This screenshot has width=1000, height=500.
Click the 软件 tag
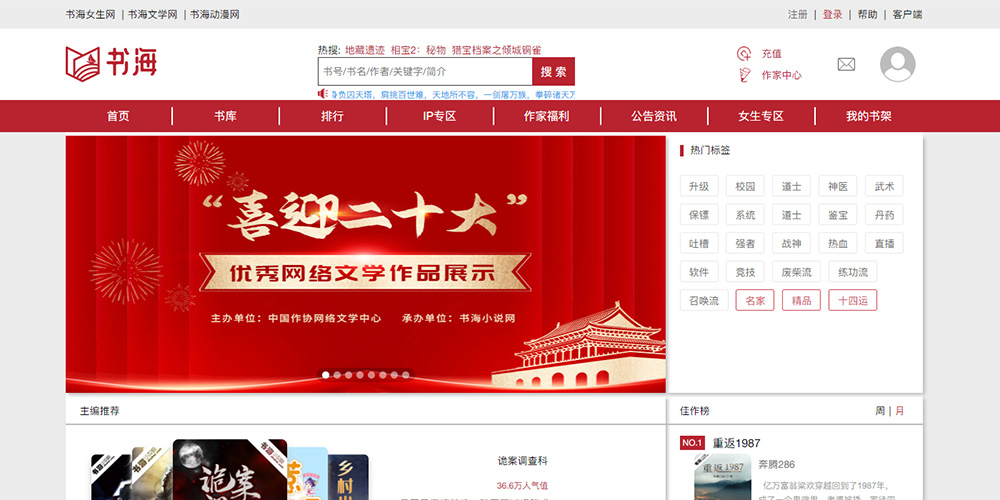(699, 272)
